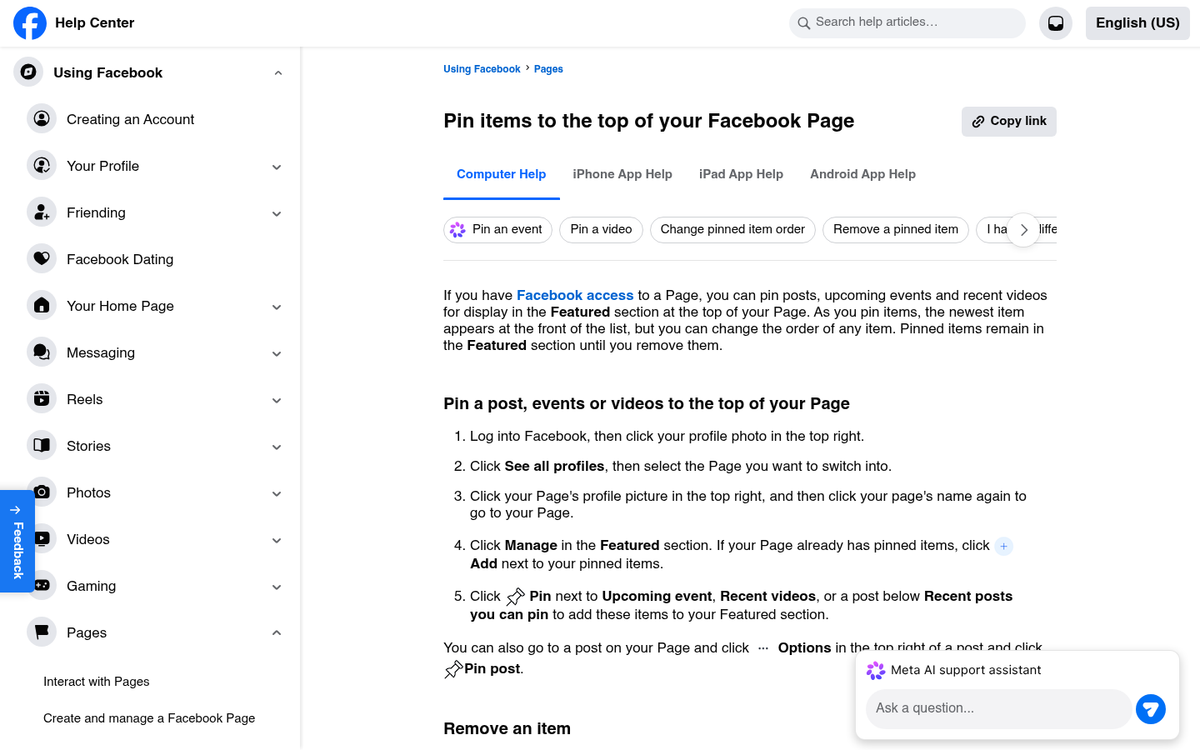Expand the Friending section

277,213
